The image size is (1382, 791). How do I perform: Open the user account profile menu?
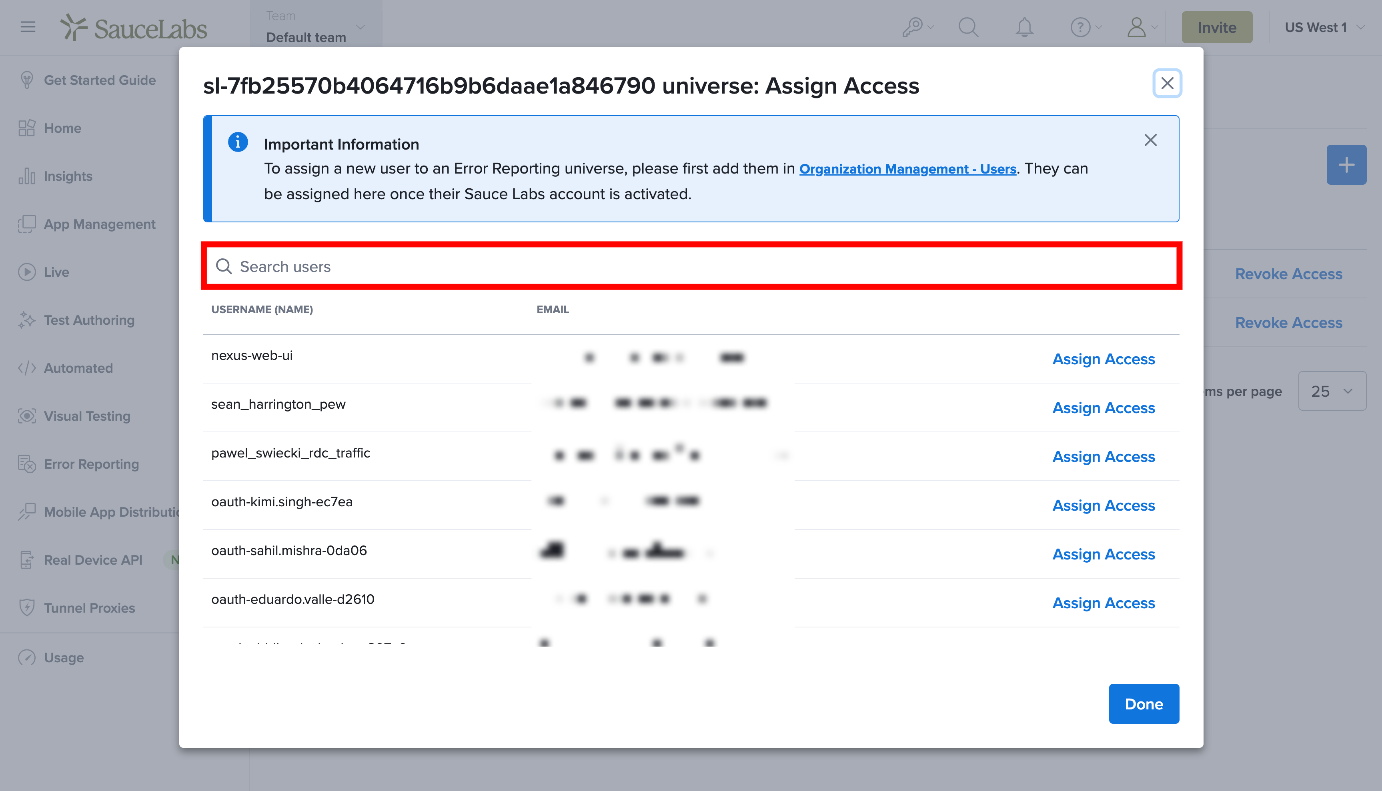(1142, 27)
